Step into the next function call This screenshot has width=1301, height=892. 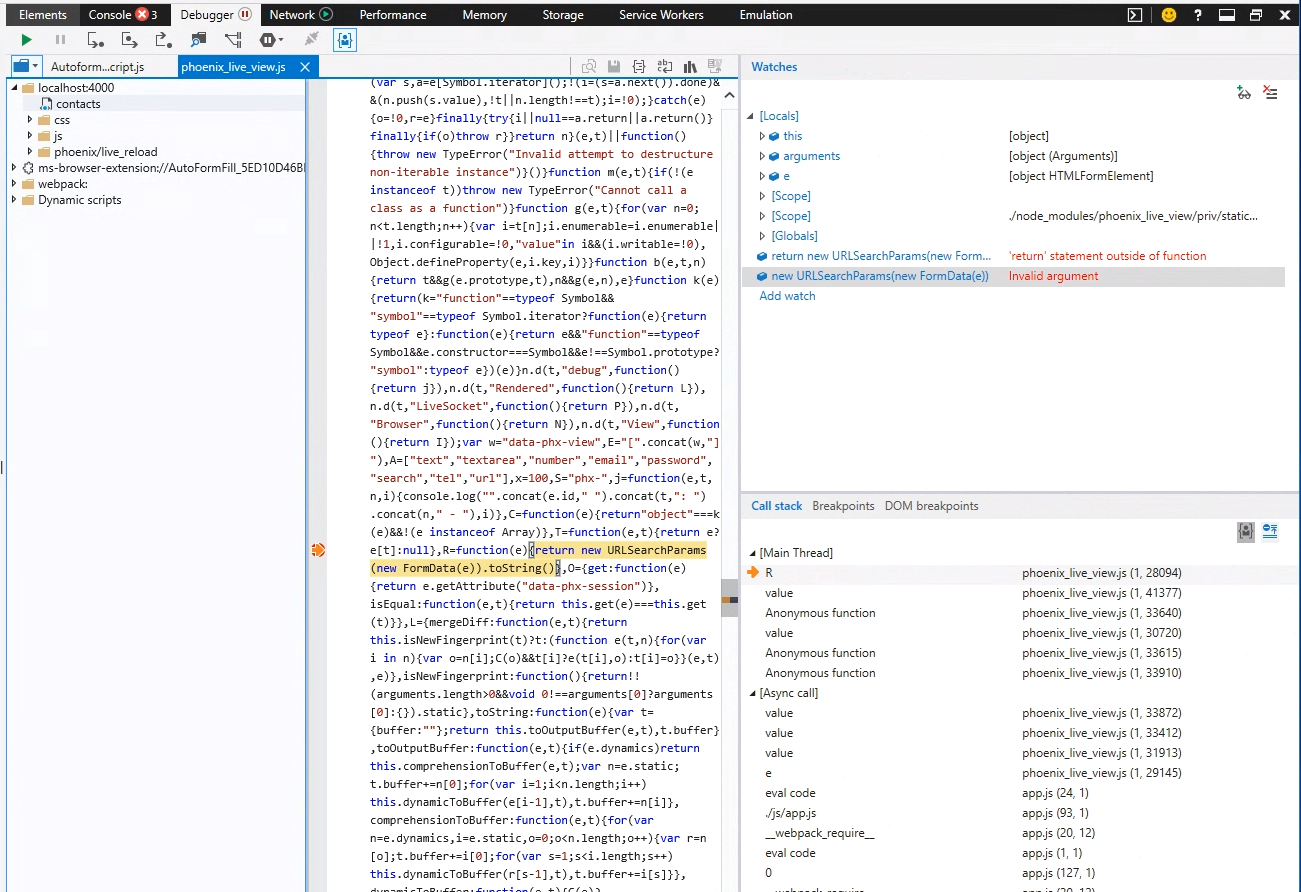[x=96, y=39]
